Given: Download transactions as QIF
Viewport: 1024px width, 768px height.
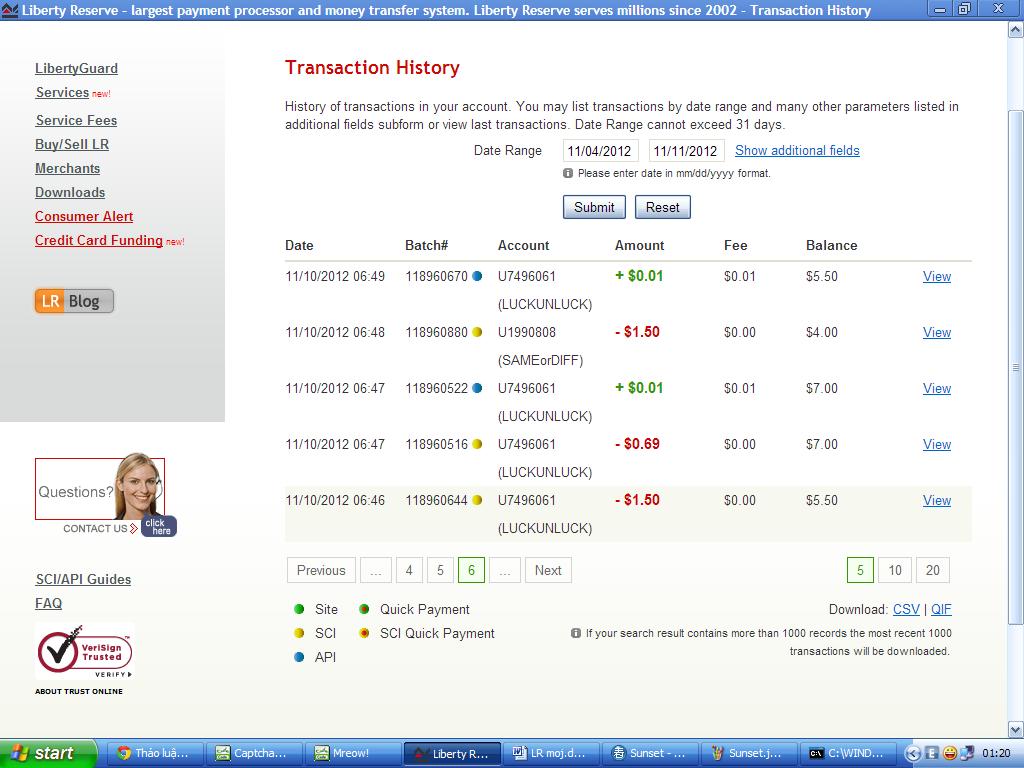Looking at the screenshot, I should (x=941, y=609).
